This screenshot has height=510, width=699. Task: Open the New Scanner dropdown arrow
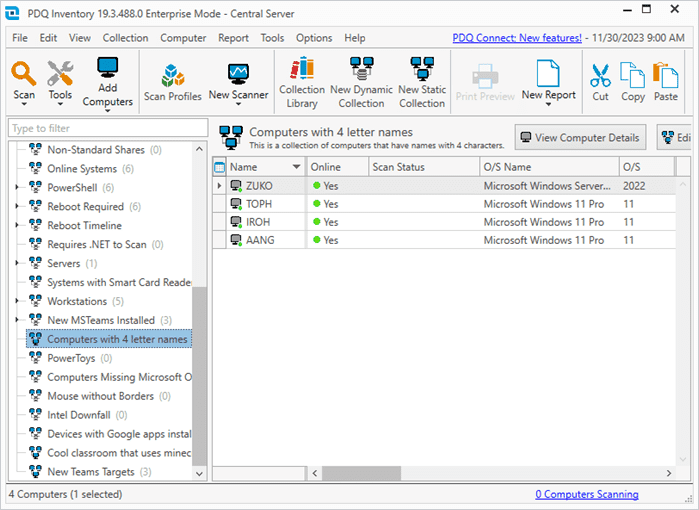click(x=238, y=104)
